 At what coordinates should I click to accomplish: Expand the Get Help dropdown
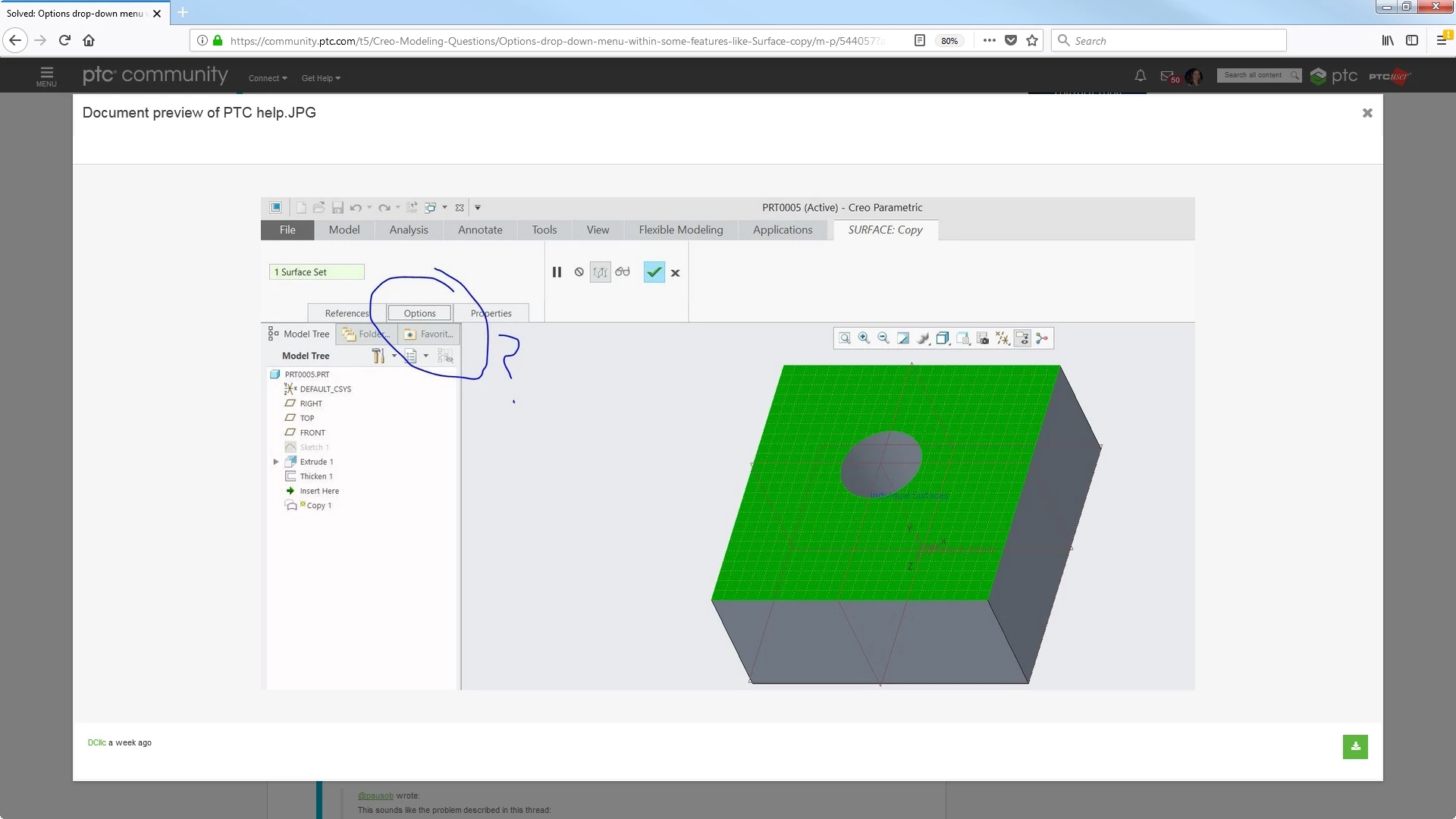tap(321, 78)
